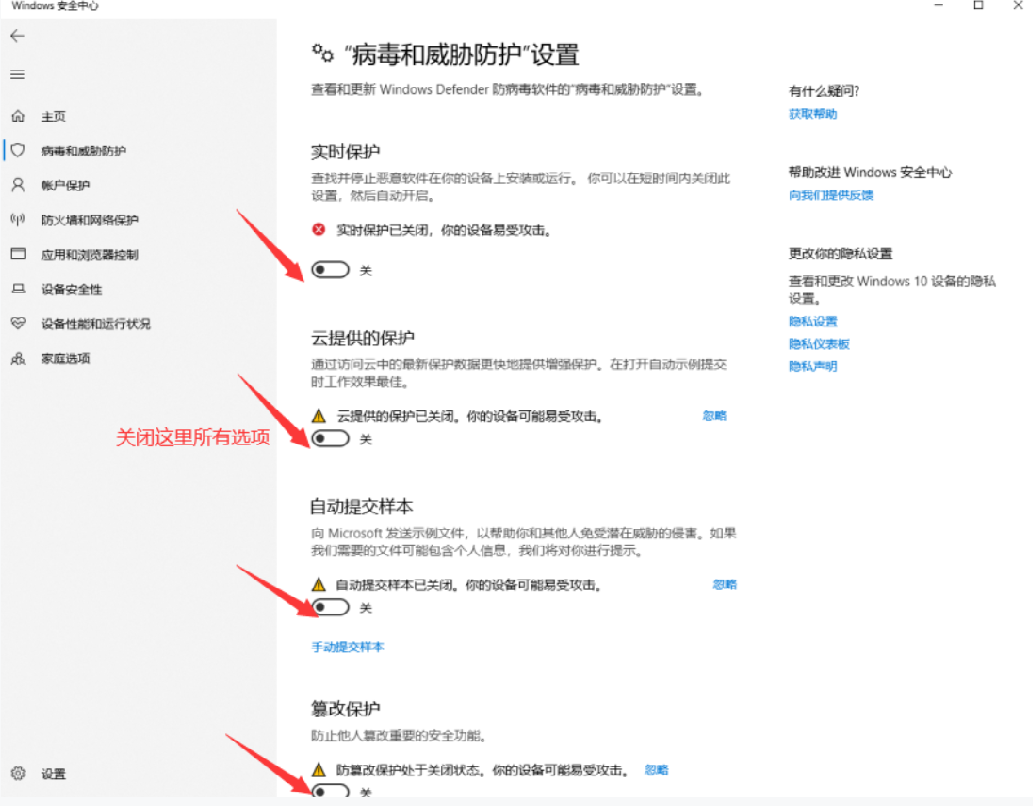
Task: Click the family icon for 家庭选项
Action: point(18,359)
